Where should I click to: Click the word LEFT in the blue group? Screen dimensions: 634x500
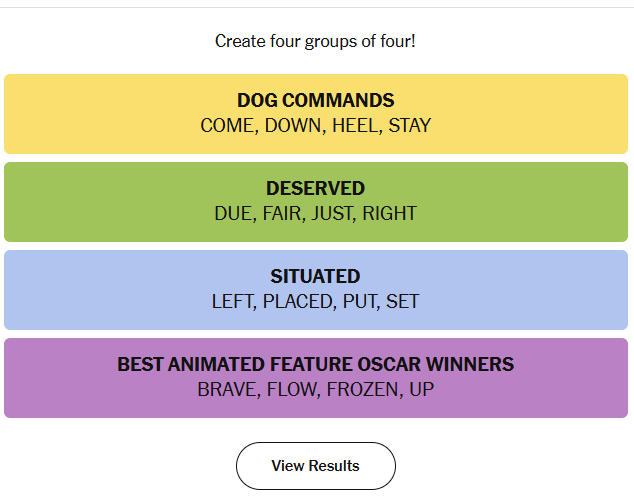[233, 302]
